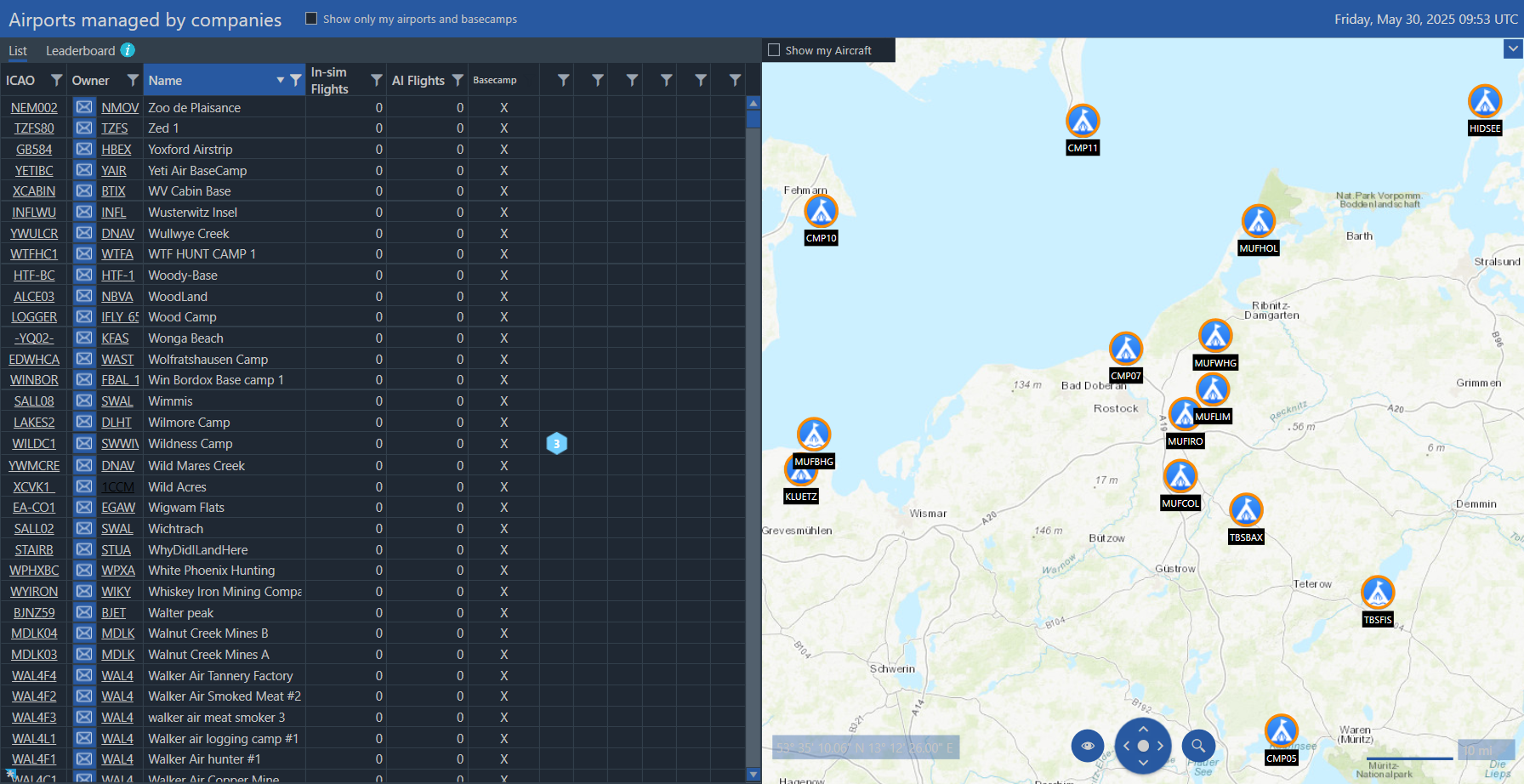The image size is (1524, 784).
Task: Open Name column filter funnel
Action: [295, 80]
